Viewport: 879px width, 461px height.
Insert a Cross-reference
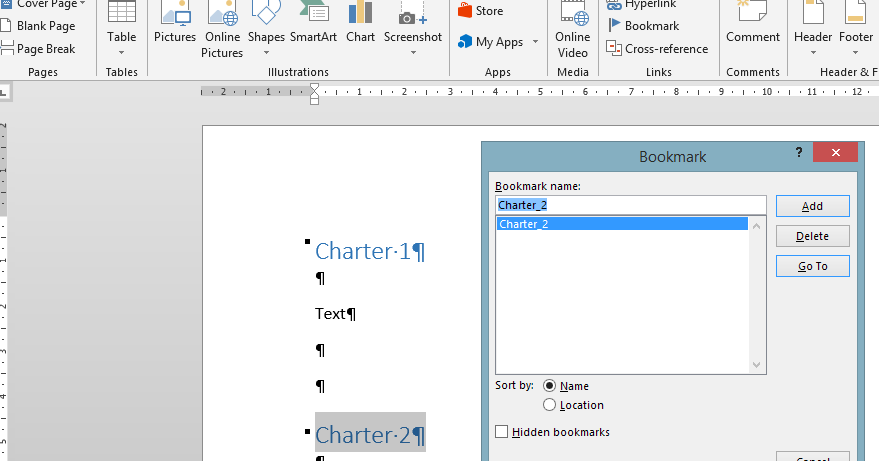tap(657, 49)
